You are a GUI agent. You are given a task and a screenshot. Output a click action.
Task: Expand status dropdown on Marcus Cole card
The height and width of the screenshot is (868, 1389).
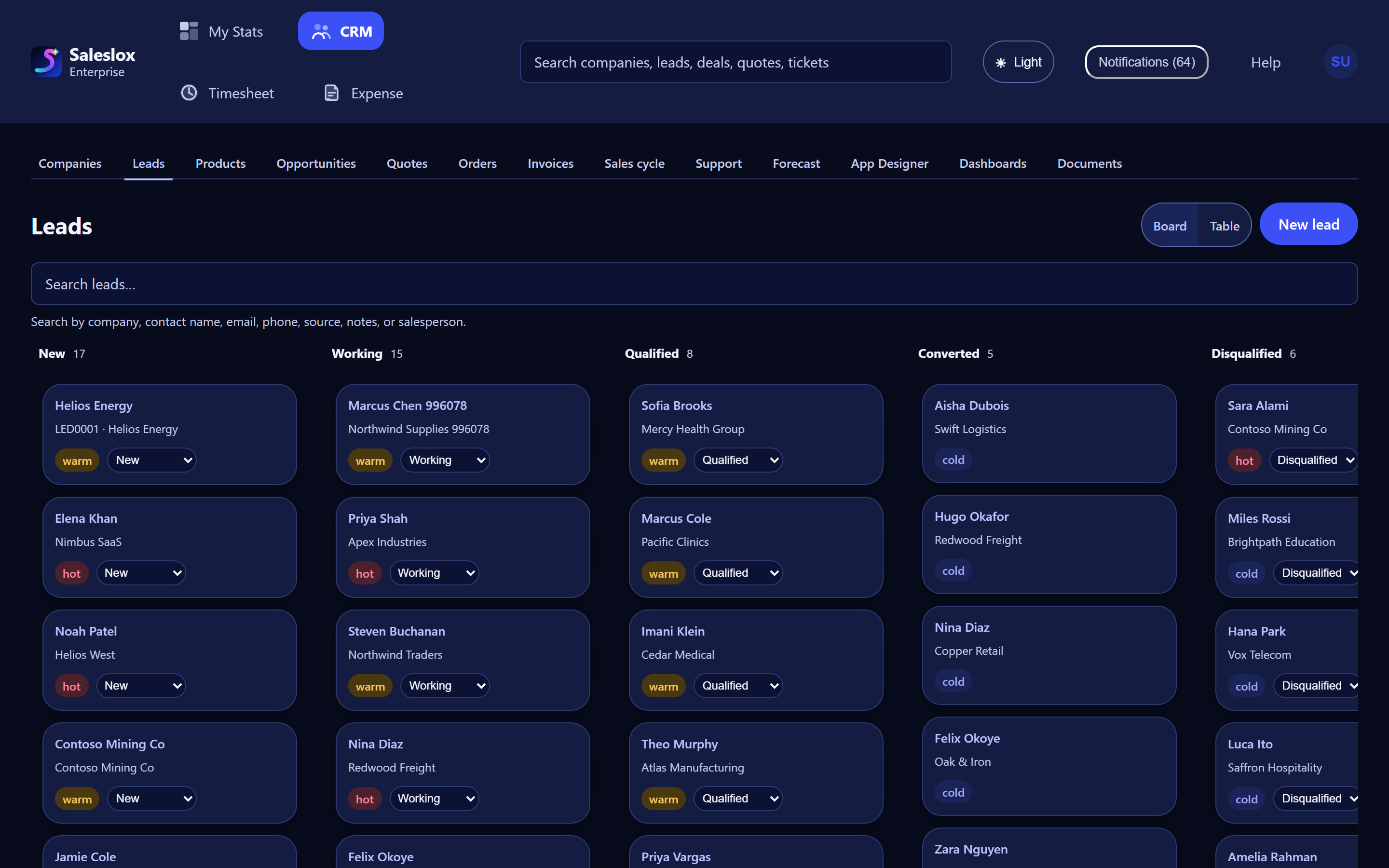click(x=738, y=573)
